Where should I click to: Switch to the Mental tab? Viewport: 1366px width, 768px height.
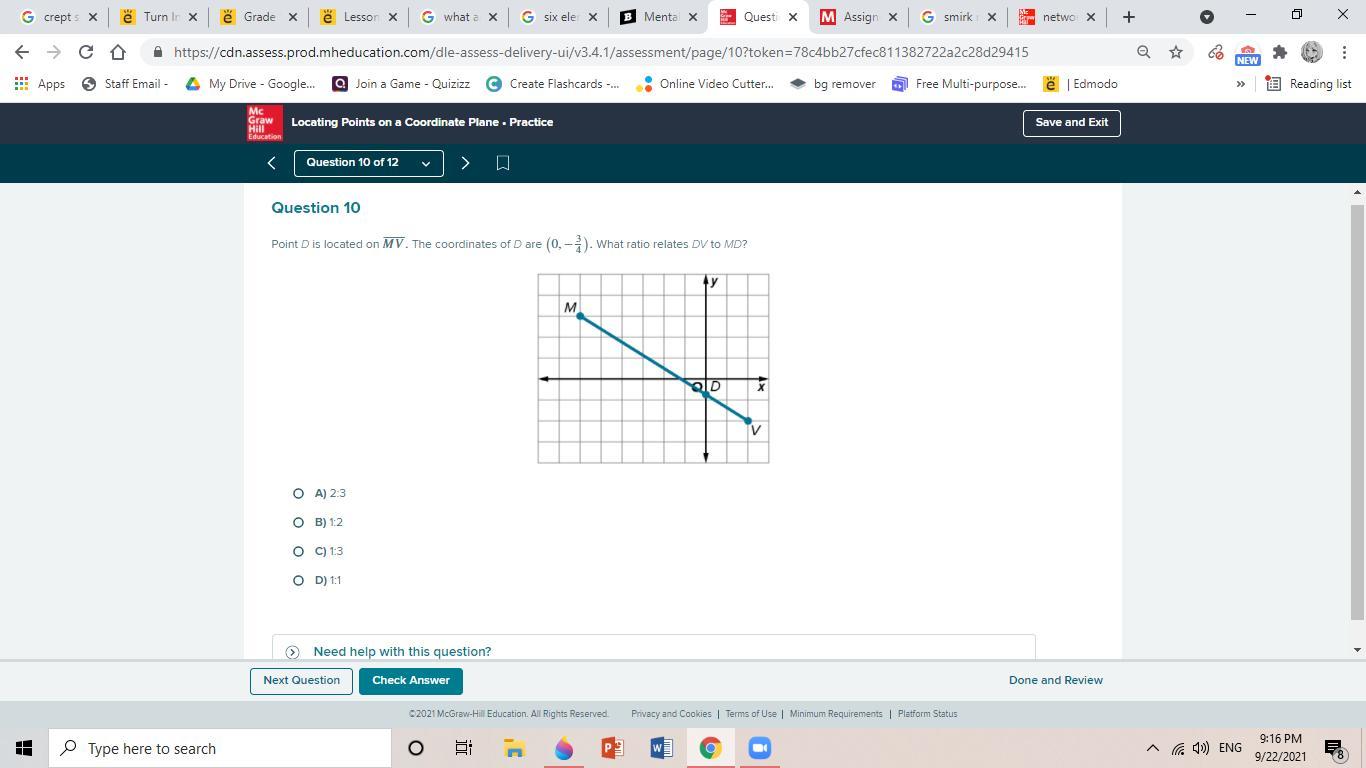coord(660,17)
